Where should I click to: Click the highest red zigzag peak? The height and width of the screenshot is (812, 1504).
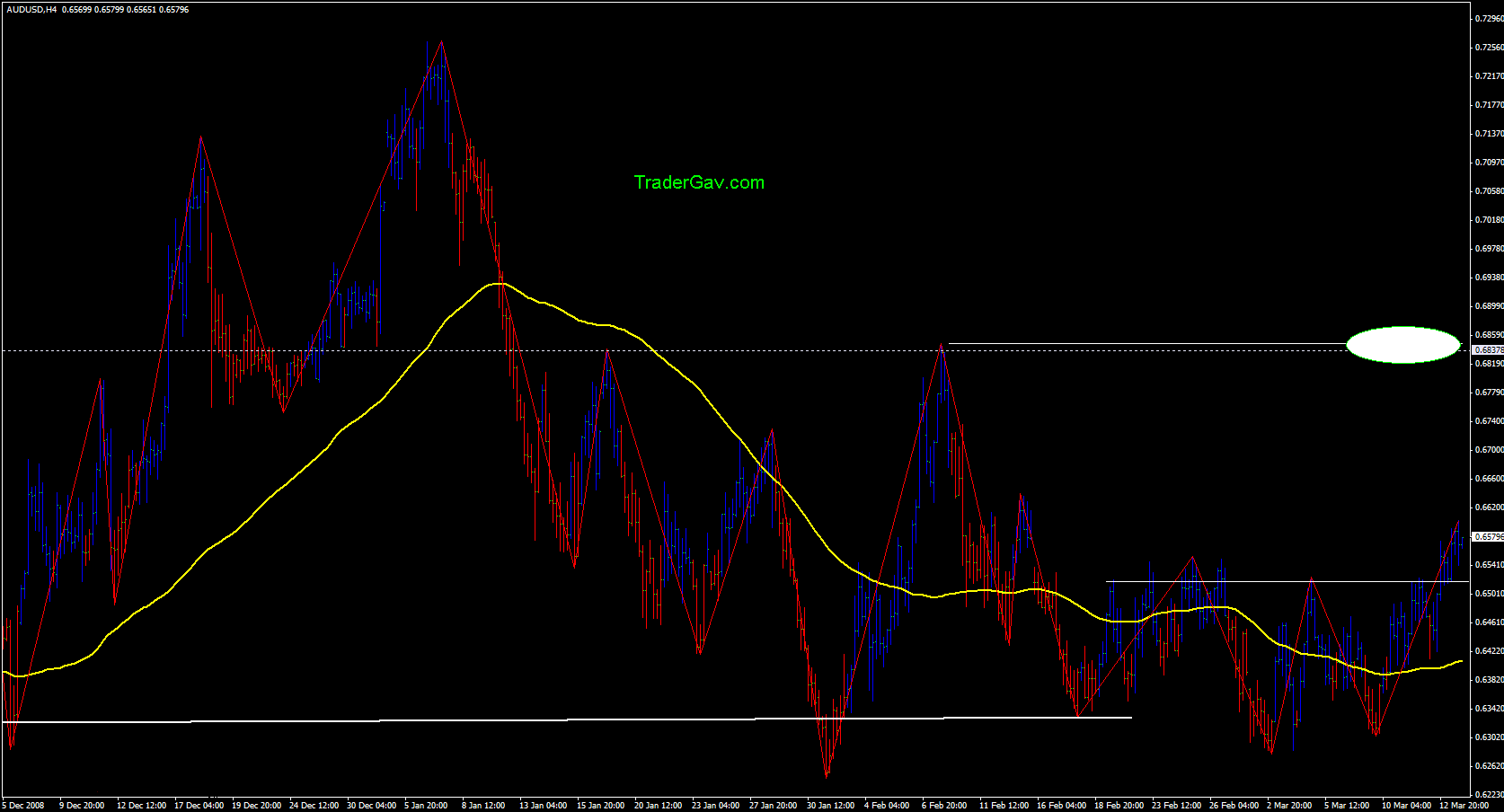point(441,41)
